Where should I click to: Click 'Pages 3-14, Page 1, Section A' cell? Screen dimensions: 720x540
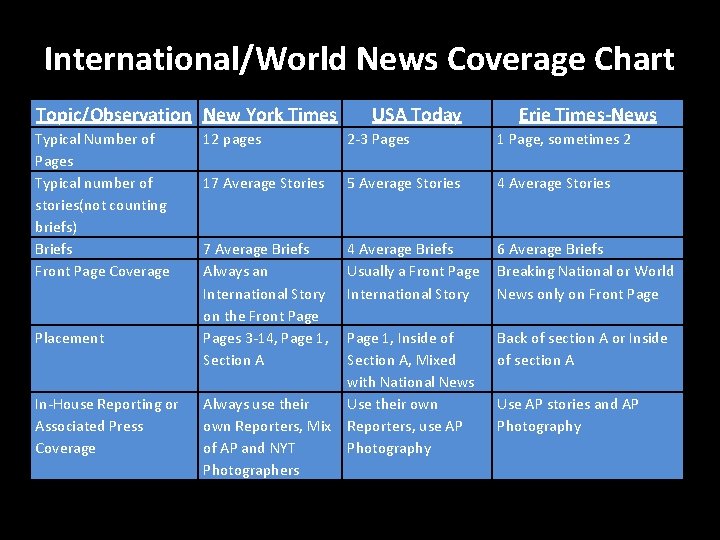click(x=270, y=359)
